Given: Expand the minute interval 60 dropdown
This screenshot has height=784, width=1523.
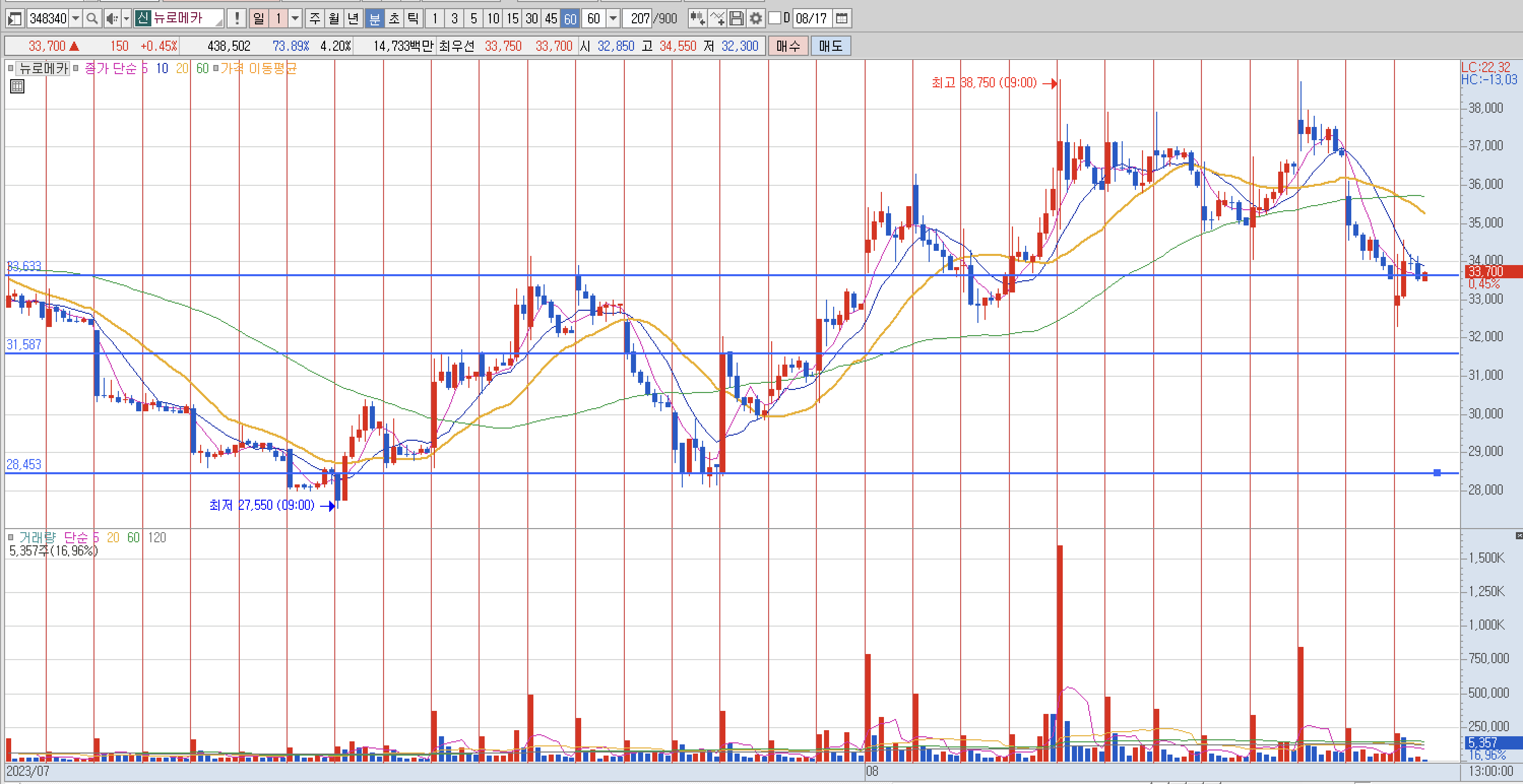Looking at the screenshot, I should (x=614, y=18).
